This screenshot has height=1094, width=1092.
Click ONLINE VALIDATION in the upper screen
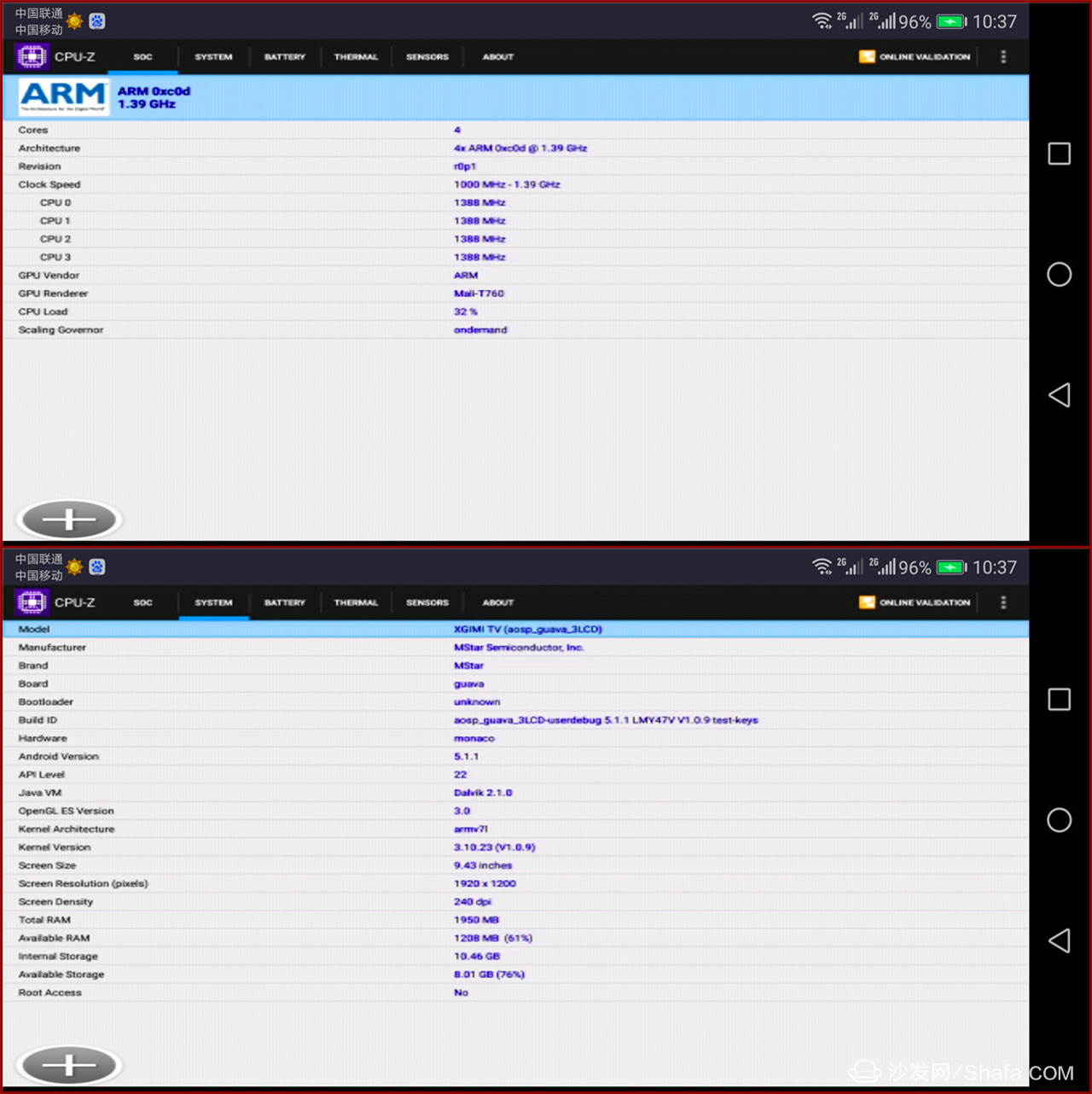(915, 57)
